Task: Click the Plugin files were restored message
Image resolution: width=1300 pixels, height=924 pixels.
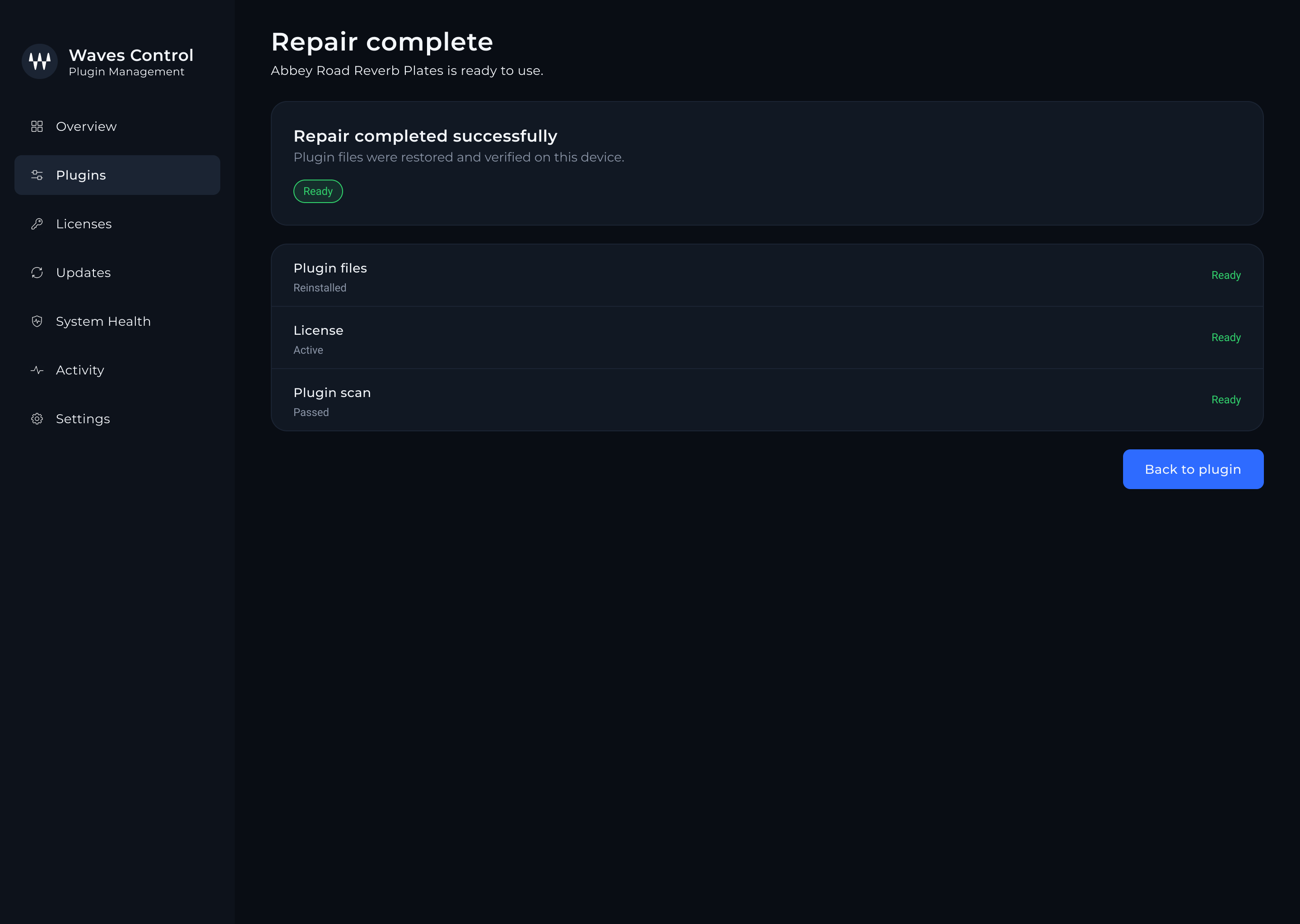Action: tap(459, 157)
